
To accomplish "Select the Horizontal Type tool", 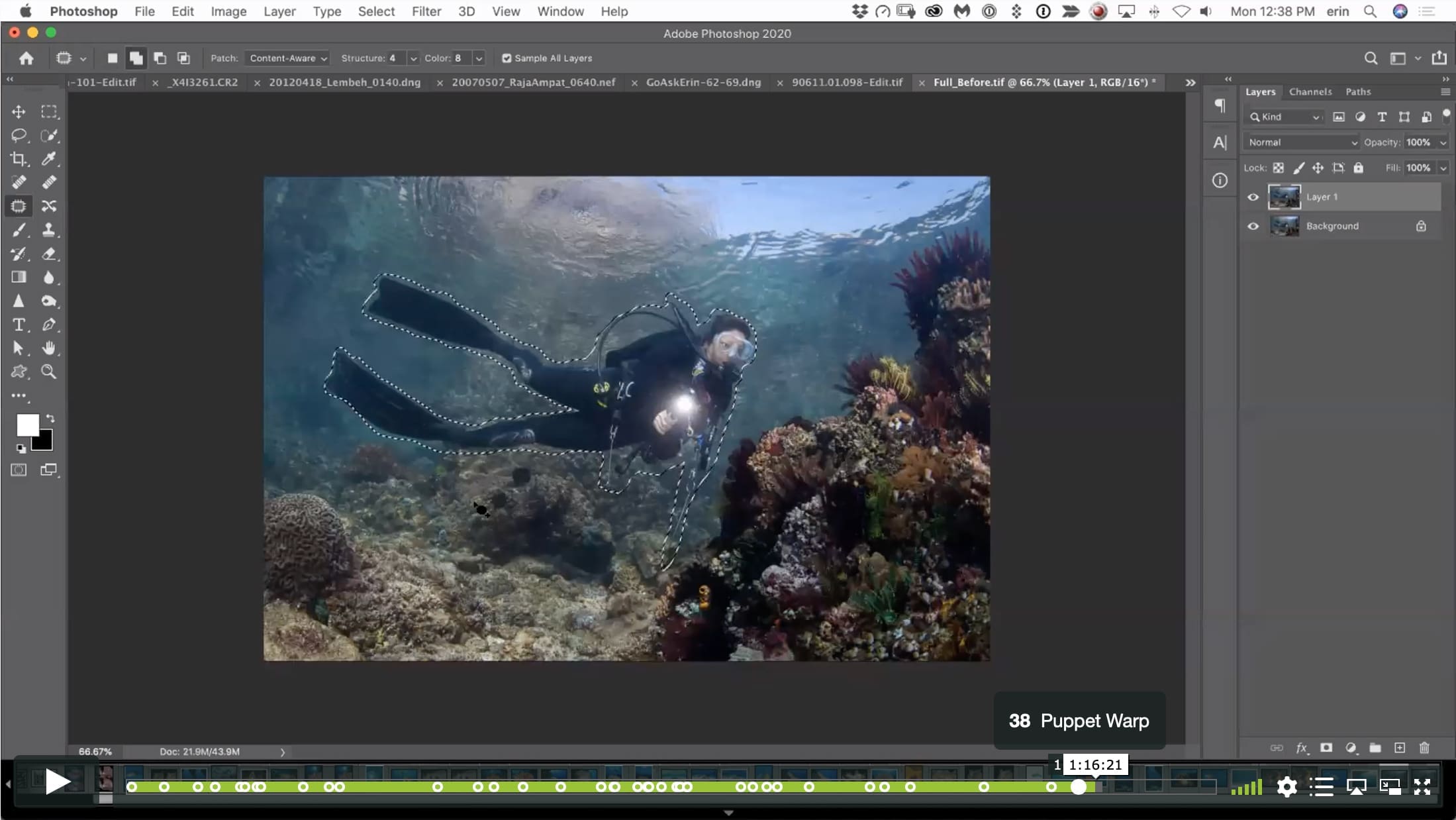I will coord(19,325).
